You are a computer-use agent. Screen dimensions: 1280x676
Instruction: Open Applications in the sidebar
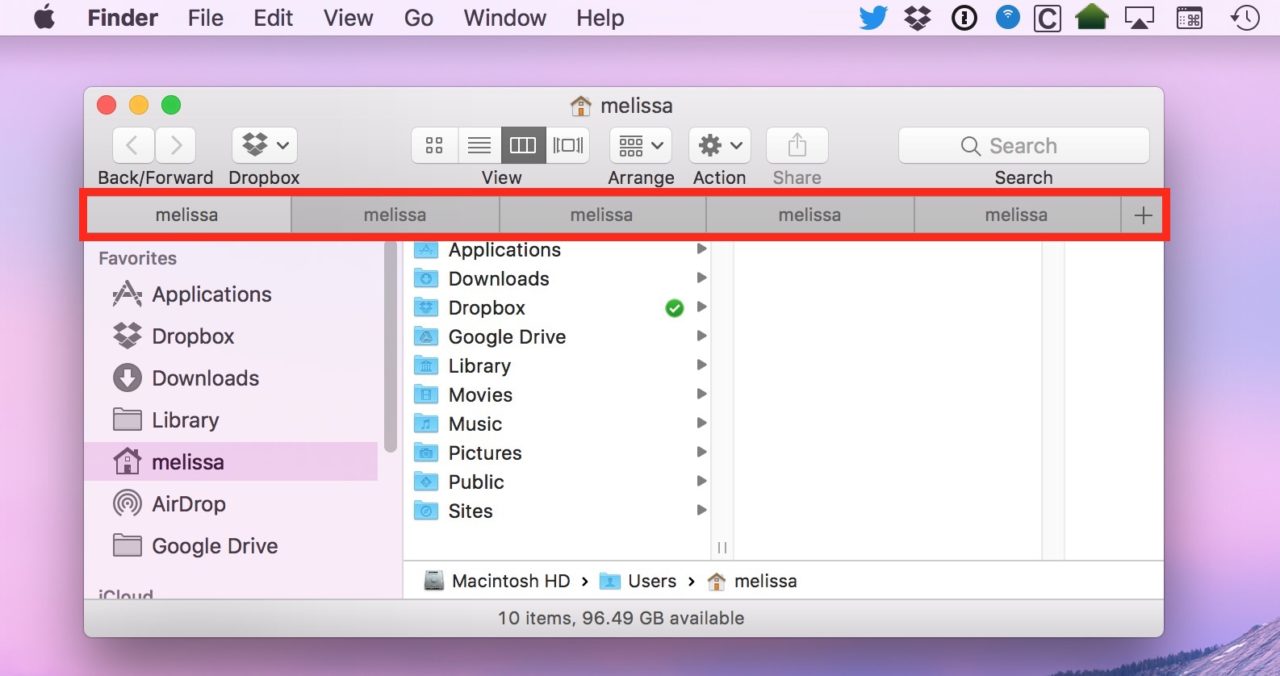(x=191, y=294)
